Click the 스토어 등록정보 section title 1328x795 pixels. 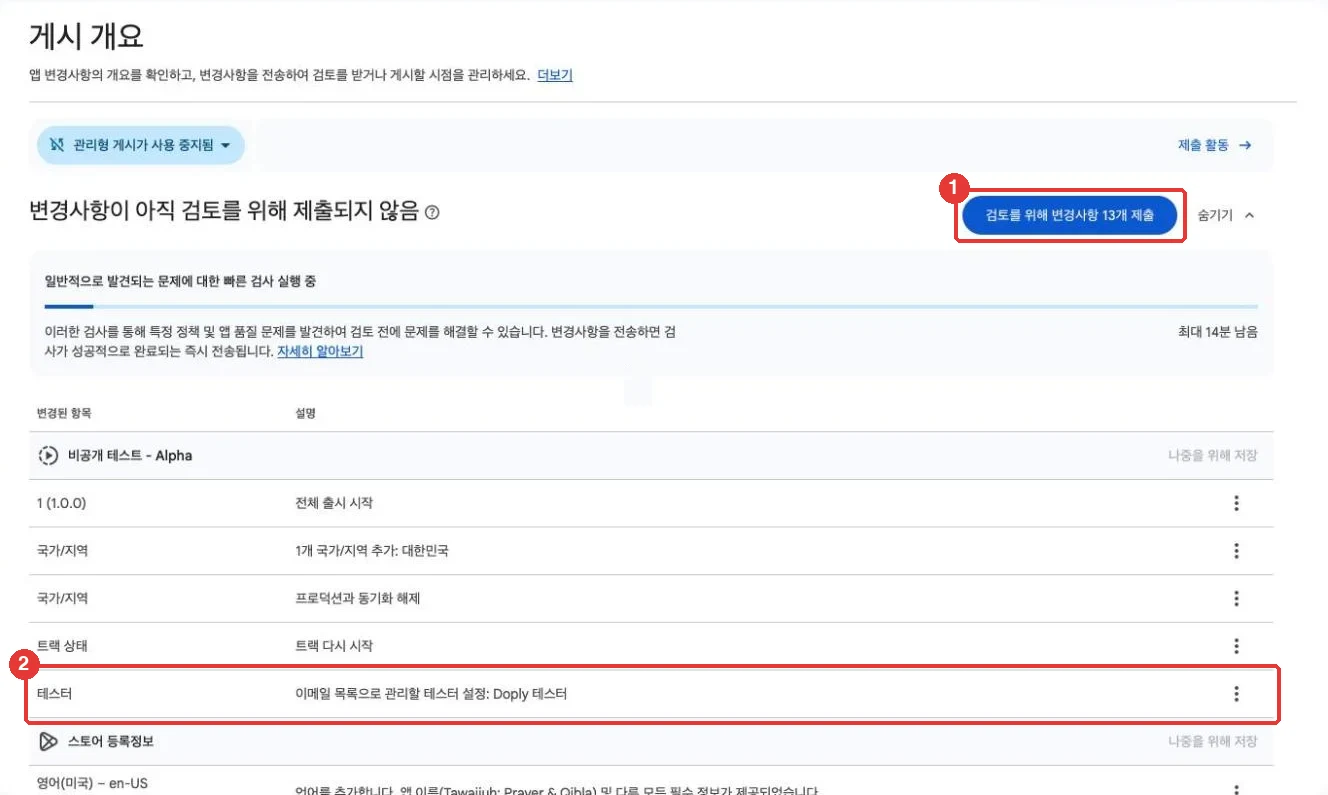tap(111, 742)
